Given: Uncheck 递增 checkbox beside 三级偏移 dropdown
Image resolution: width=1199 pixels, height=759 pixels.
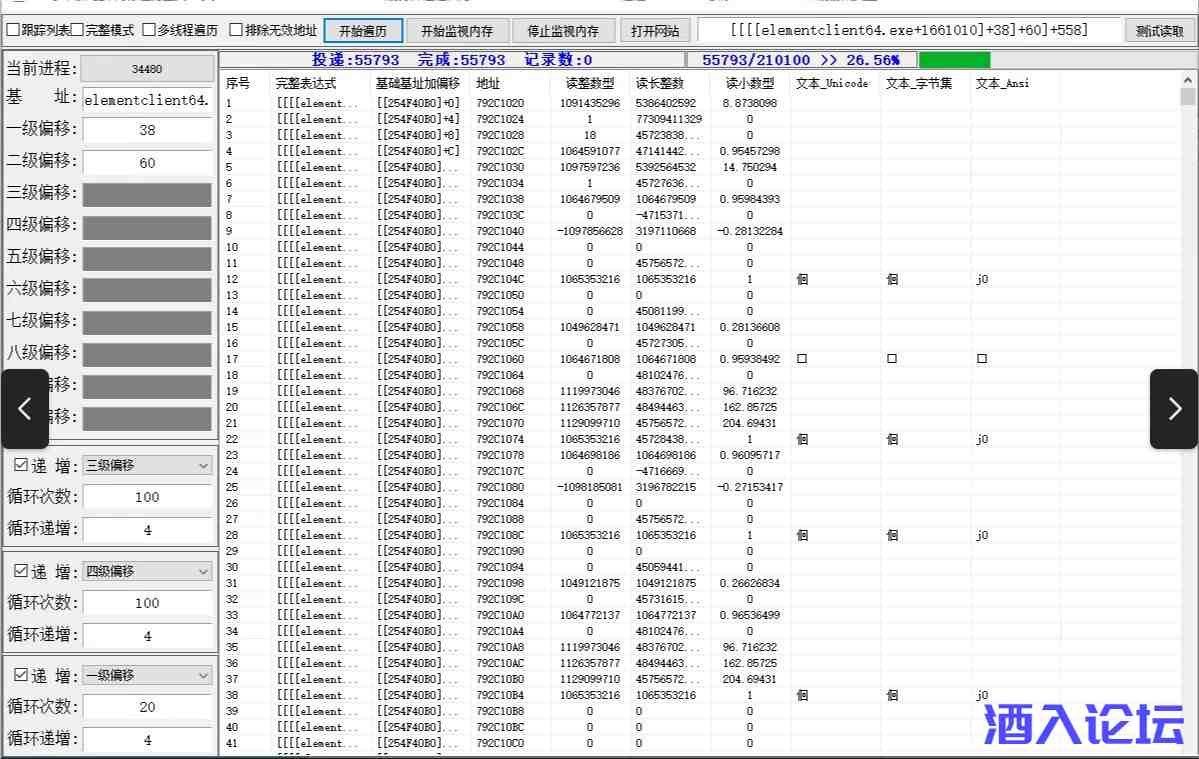Looking at the screenshot, I should [21, 465].
